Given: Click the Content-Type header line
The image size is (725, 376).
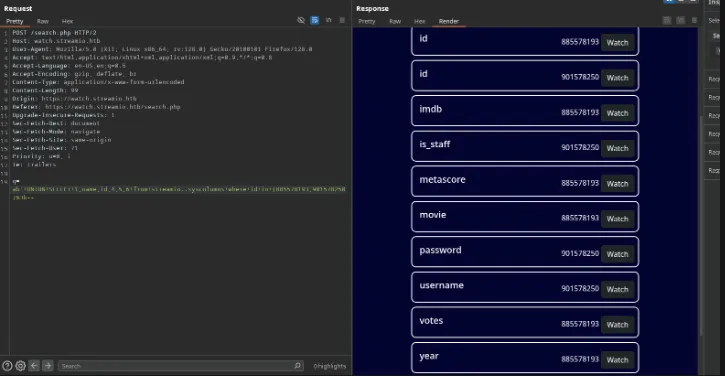Looking at the screenshot, I should click(98, 82).
